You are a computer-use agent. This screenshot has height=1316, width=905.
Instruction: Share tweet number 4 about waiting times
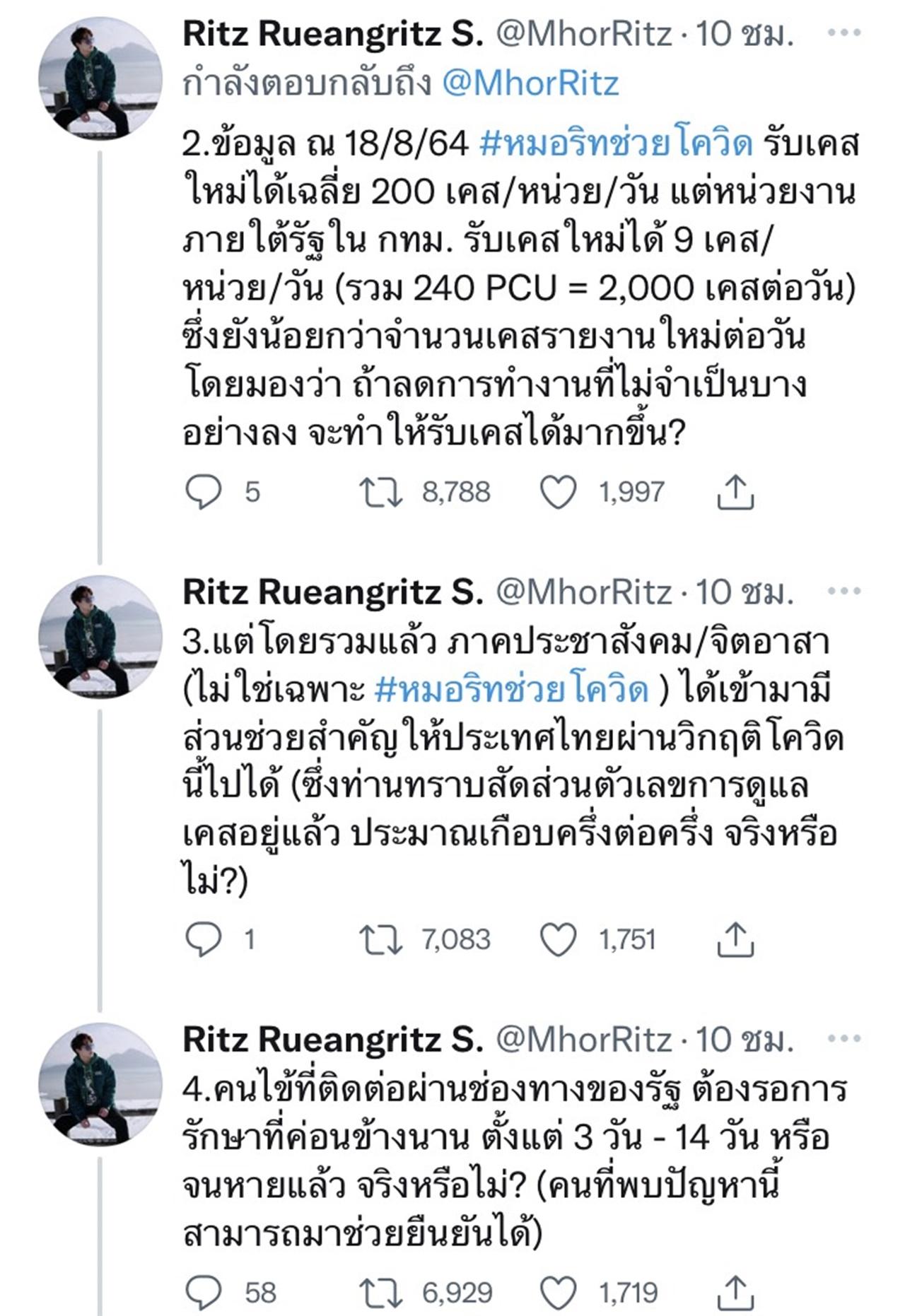735,1293
